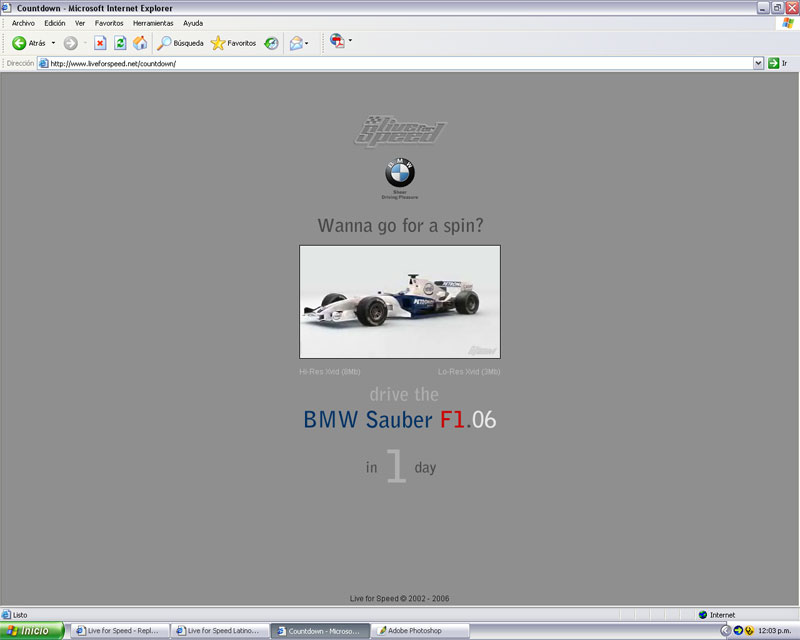This screenshot has width=800, height=640.
Task: Click the Mail envelope icon
Action: coord(296,43)
